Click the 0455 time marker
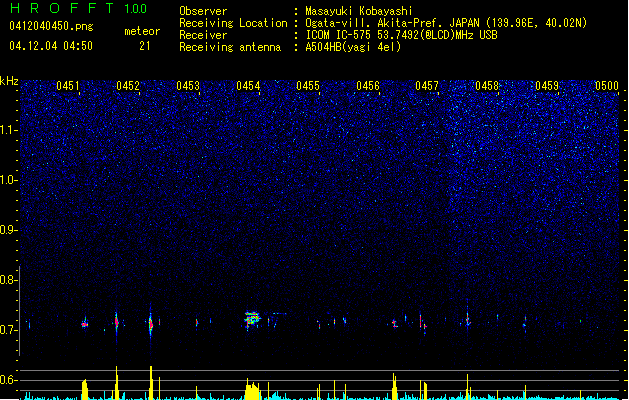 [308, 86]
